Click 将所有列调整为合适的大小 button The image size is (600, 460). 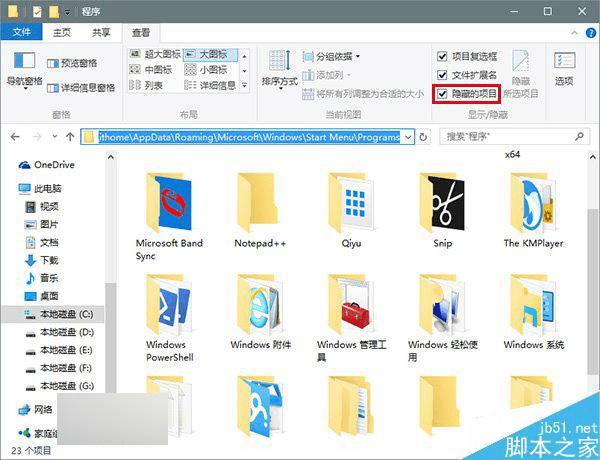362,93
